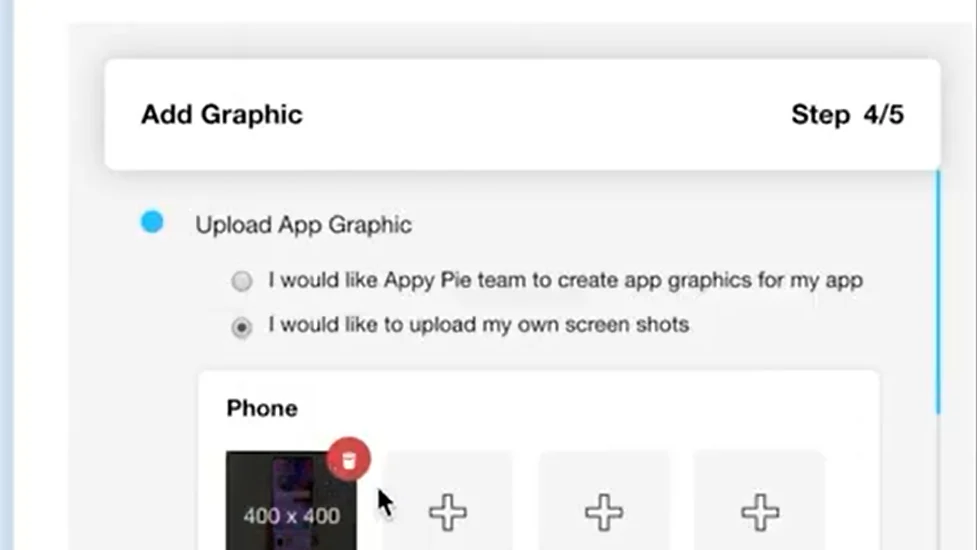Click the blue dot beside Upload App Graphic
Screen dimensions: 977x550
pos(152,222)
